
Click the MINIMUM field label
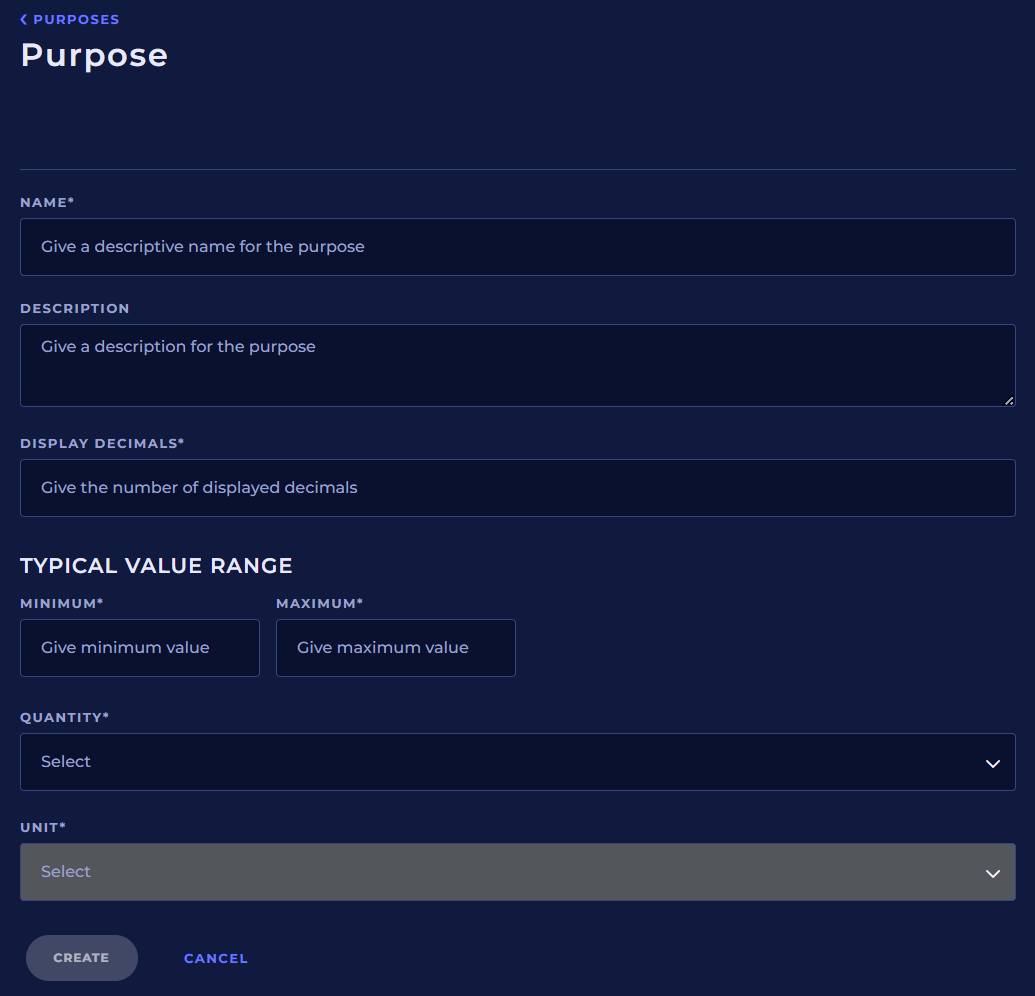[x=61, y=603]
